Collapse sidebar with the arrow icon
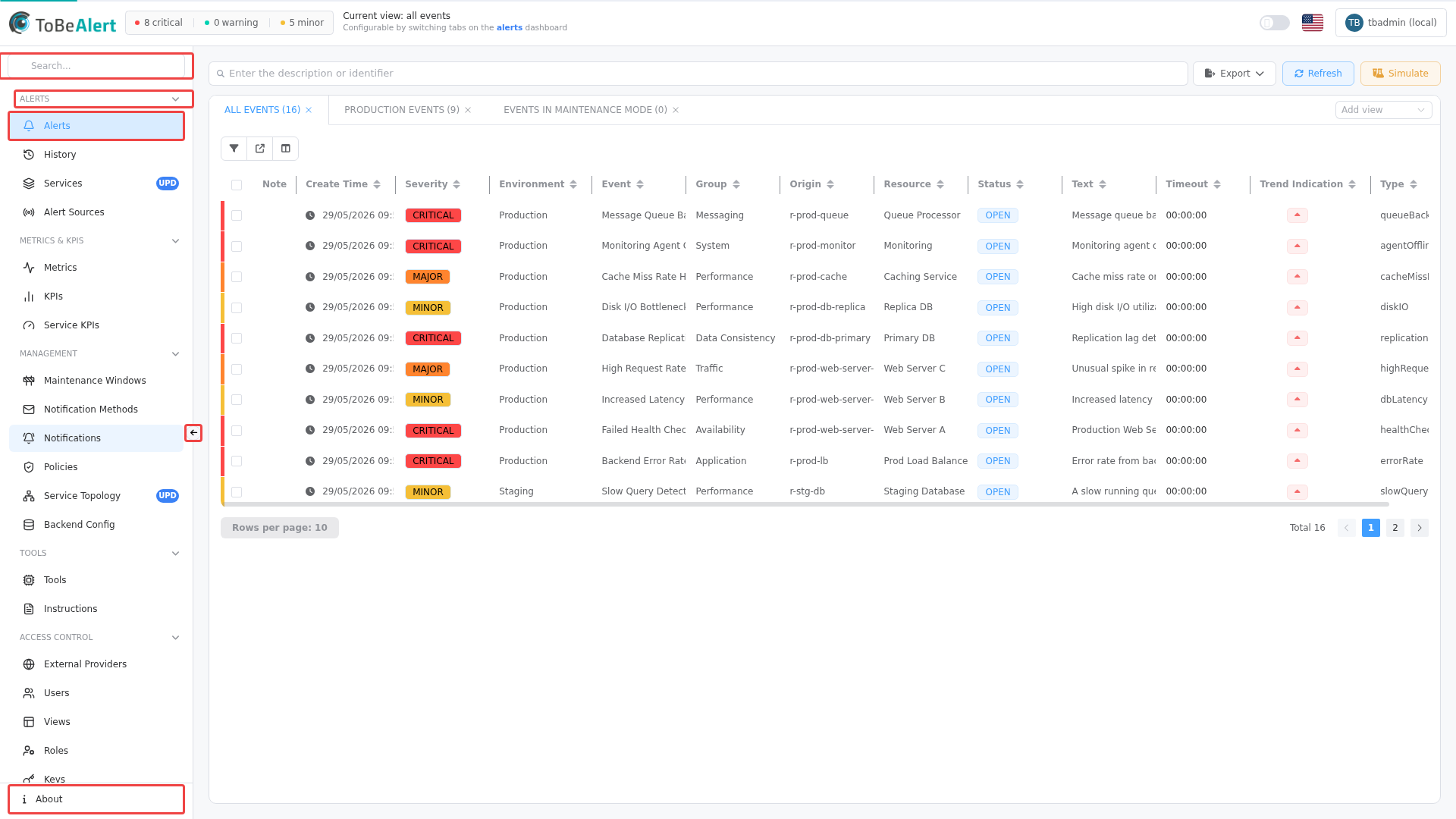 coord(193,433)
